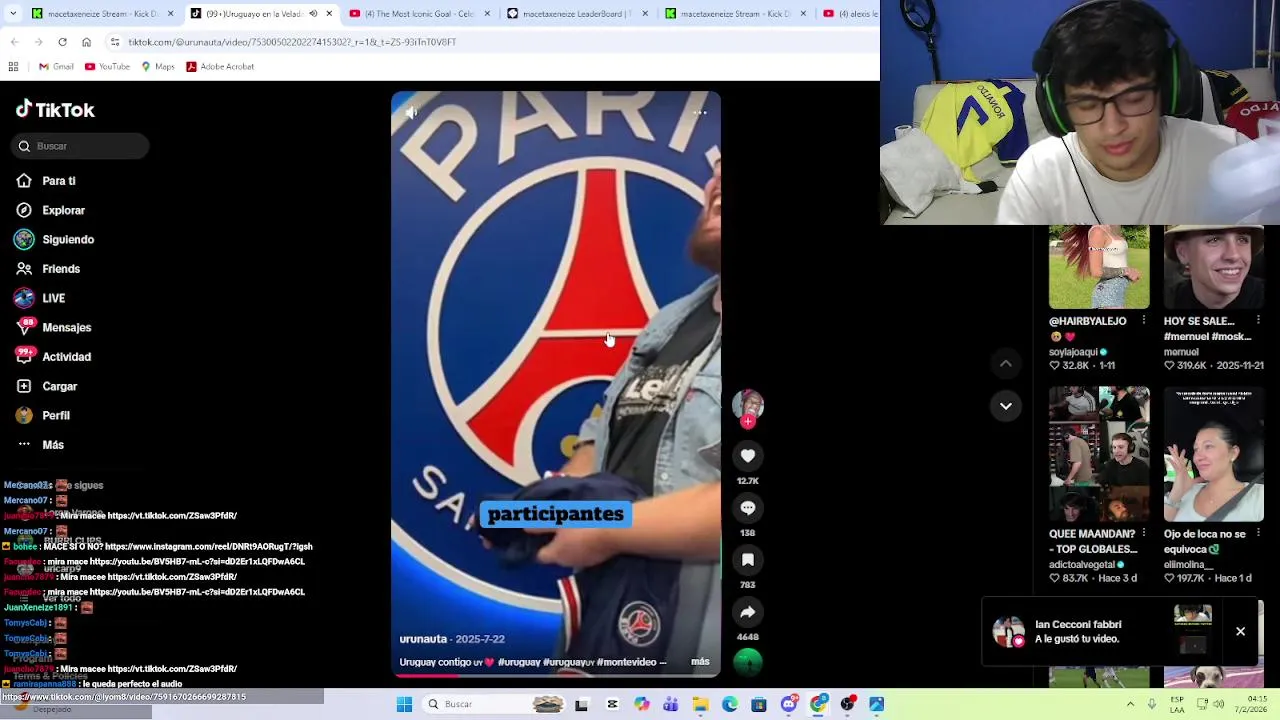Viewport: 1280px width, 720px height.
Task: Open the video comments icon
Action: pyautogui.click(x=747, y=508)
